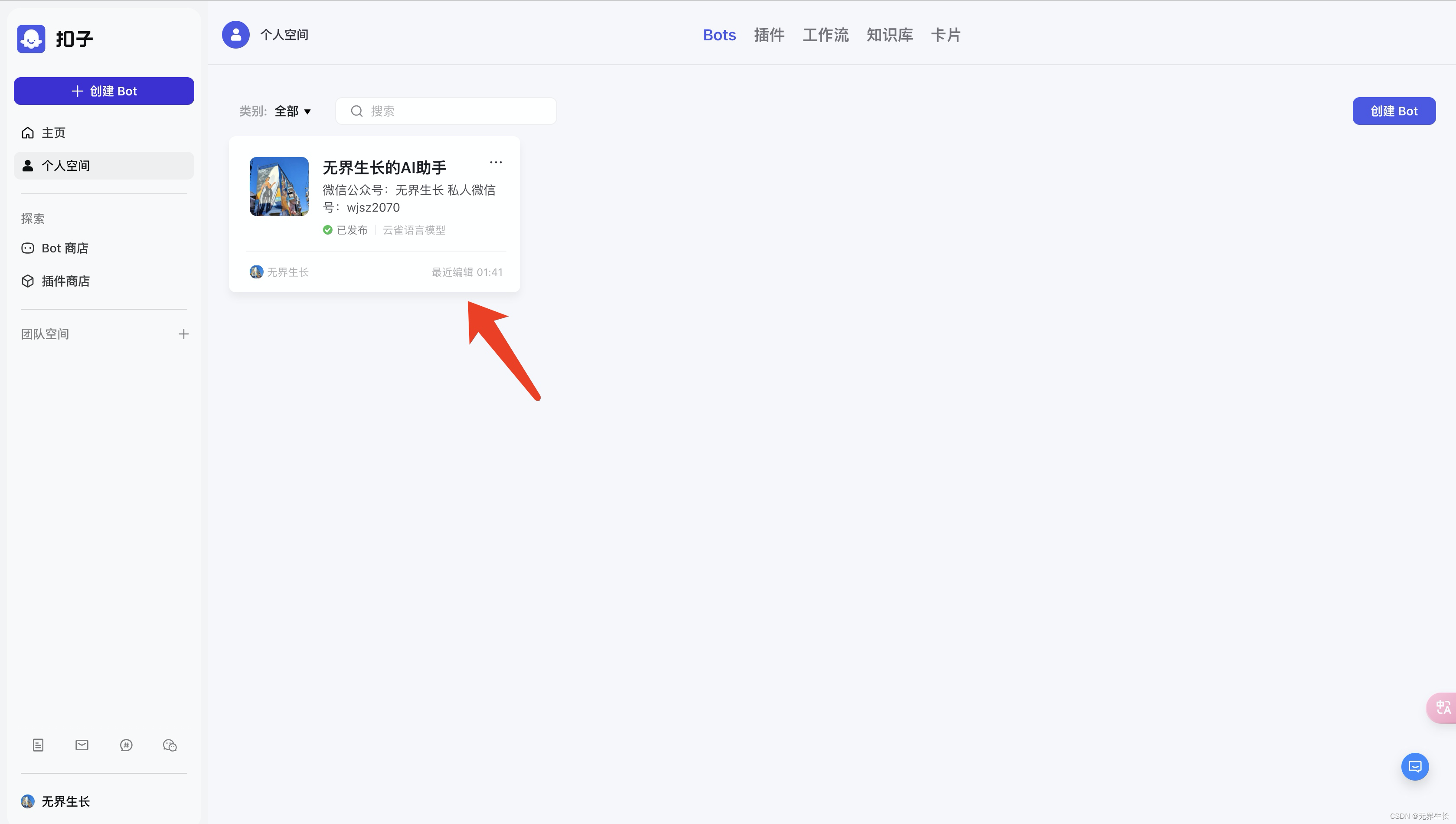Add a new team space with plus icon
1456x824 pixels.
(183, 334)
